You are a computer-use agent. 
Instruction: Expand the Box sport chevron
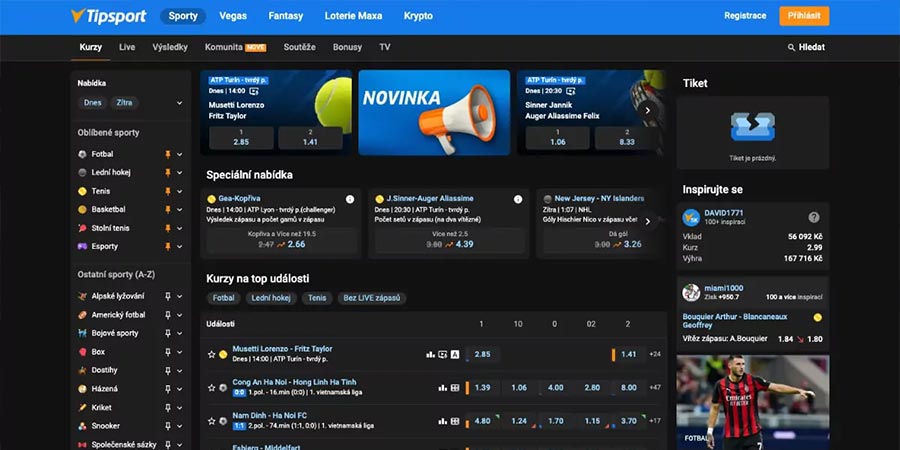coord(180,352)
